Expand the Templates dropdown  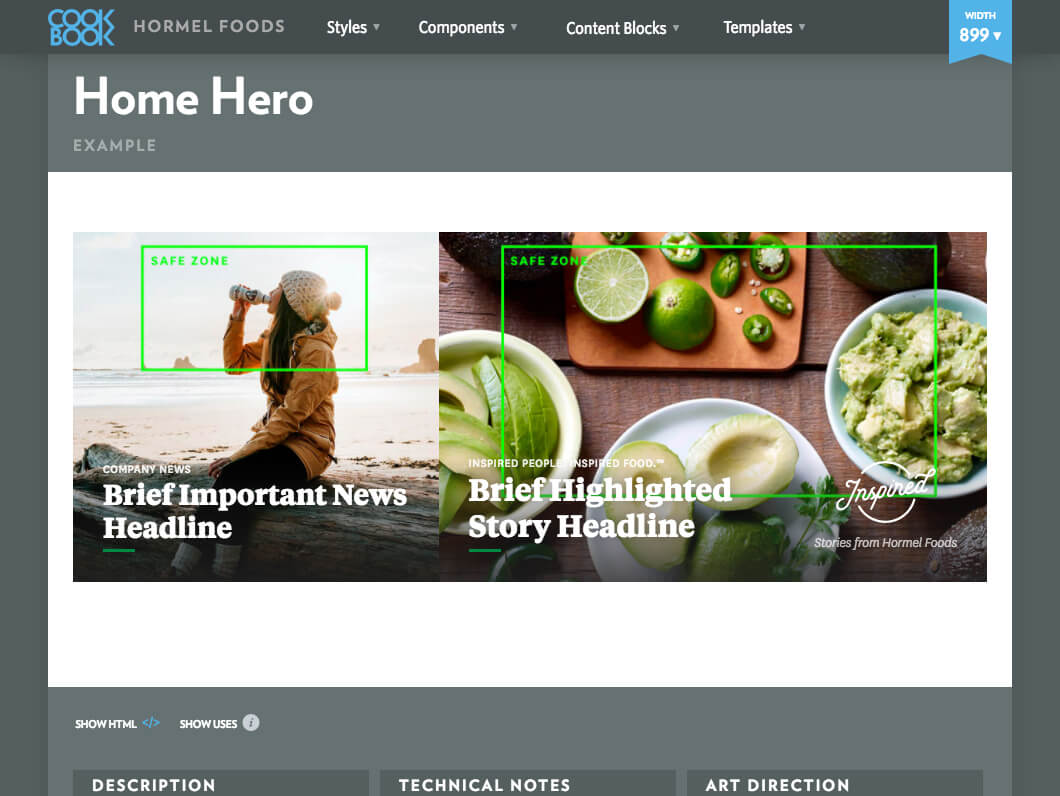pyautogui.click(x=764, y=27)
